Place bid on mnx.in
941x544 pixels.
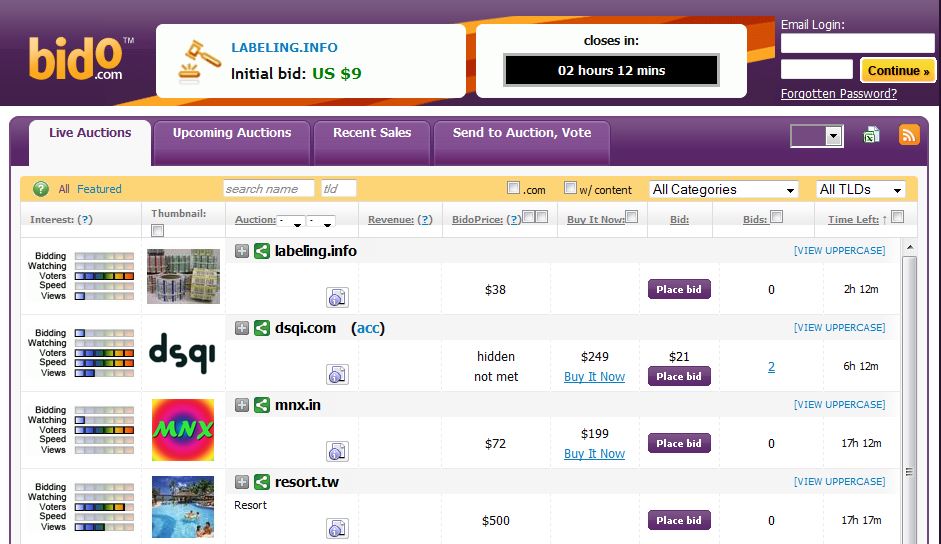(679, 443)
